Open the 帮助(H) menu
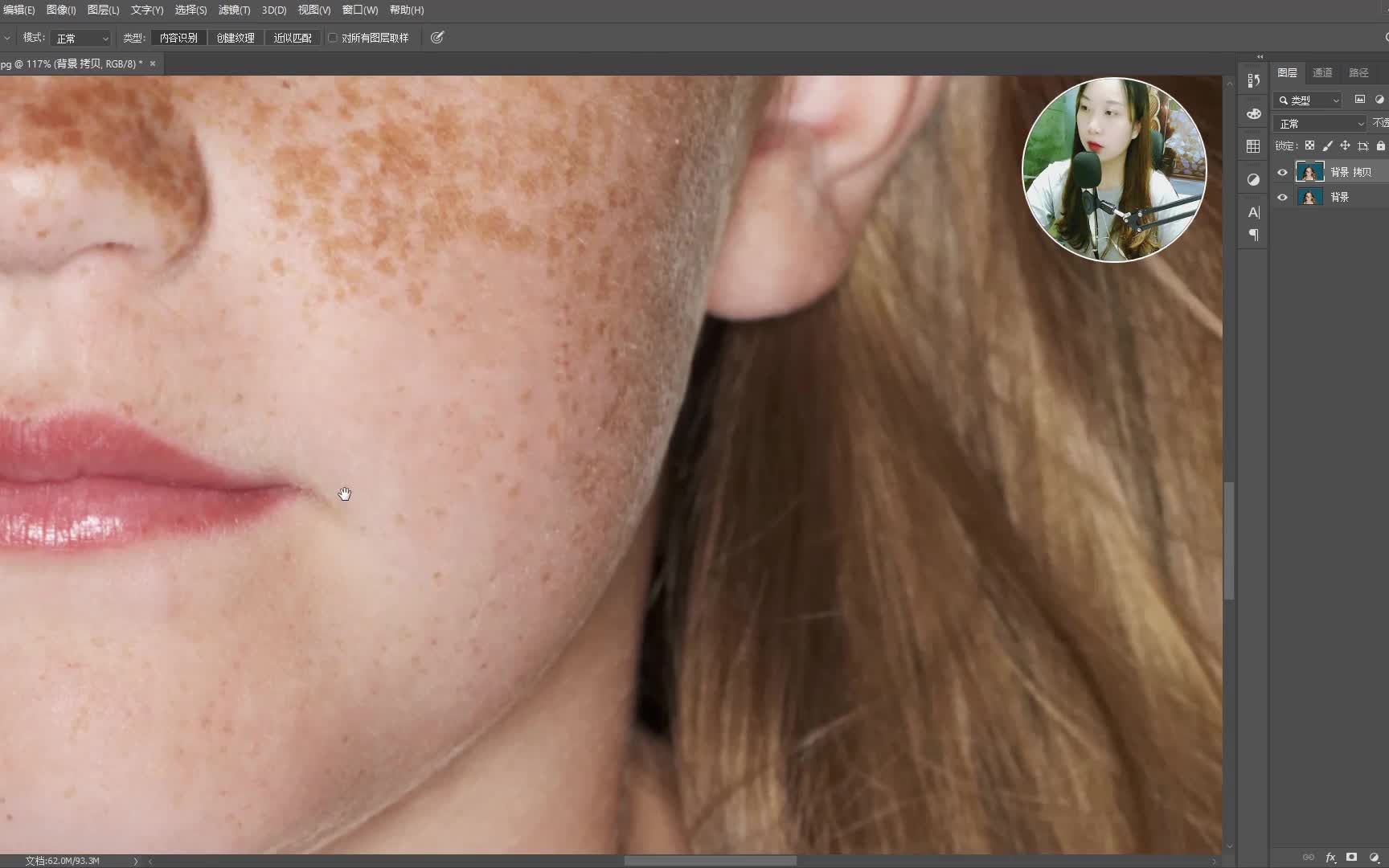 pos(407,10)
